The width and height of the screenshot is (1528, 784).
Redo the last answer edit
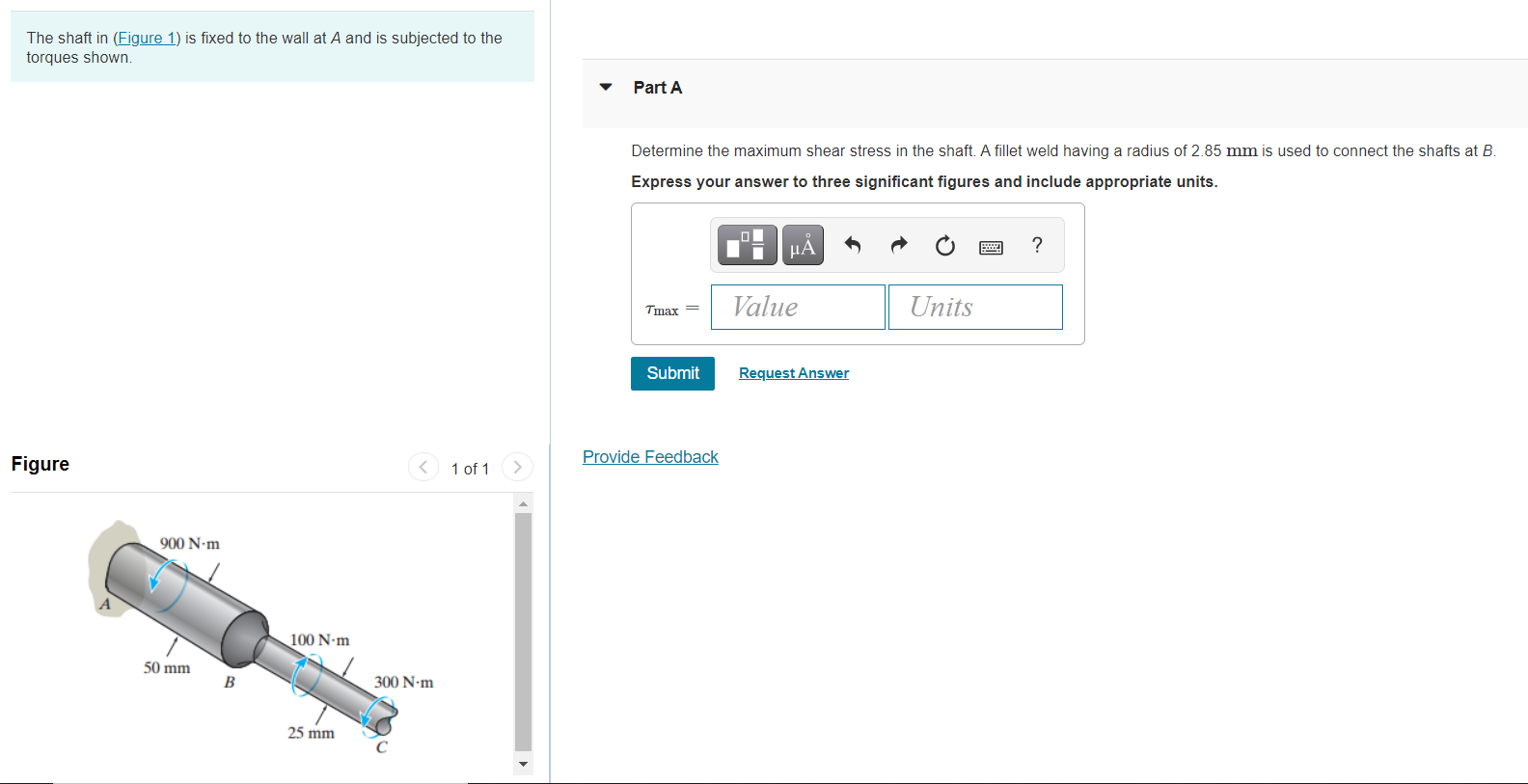tap(899, 245)
